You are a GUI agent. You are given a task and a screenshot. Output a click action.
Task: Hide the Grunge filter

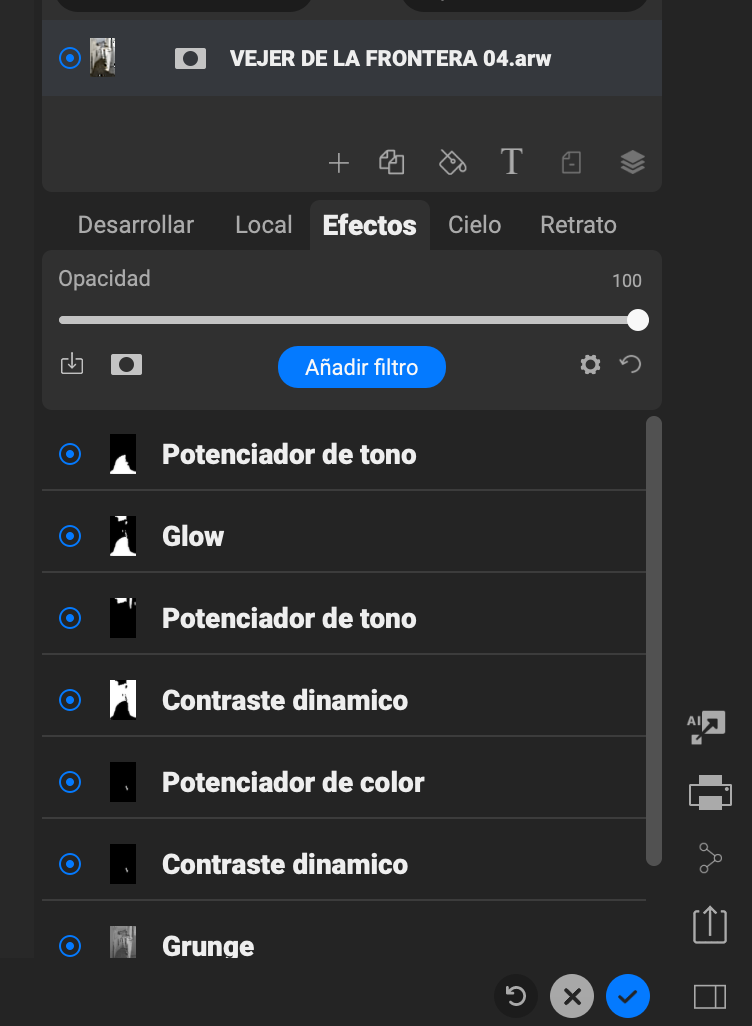pos(70,945)
